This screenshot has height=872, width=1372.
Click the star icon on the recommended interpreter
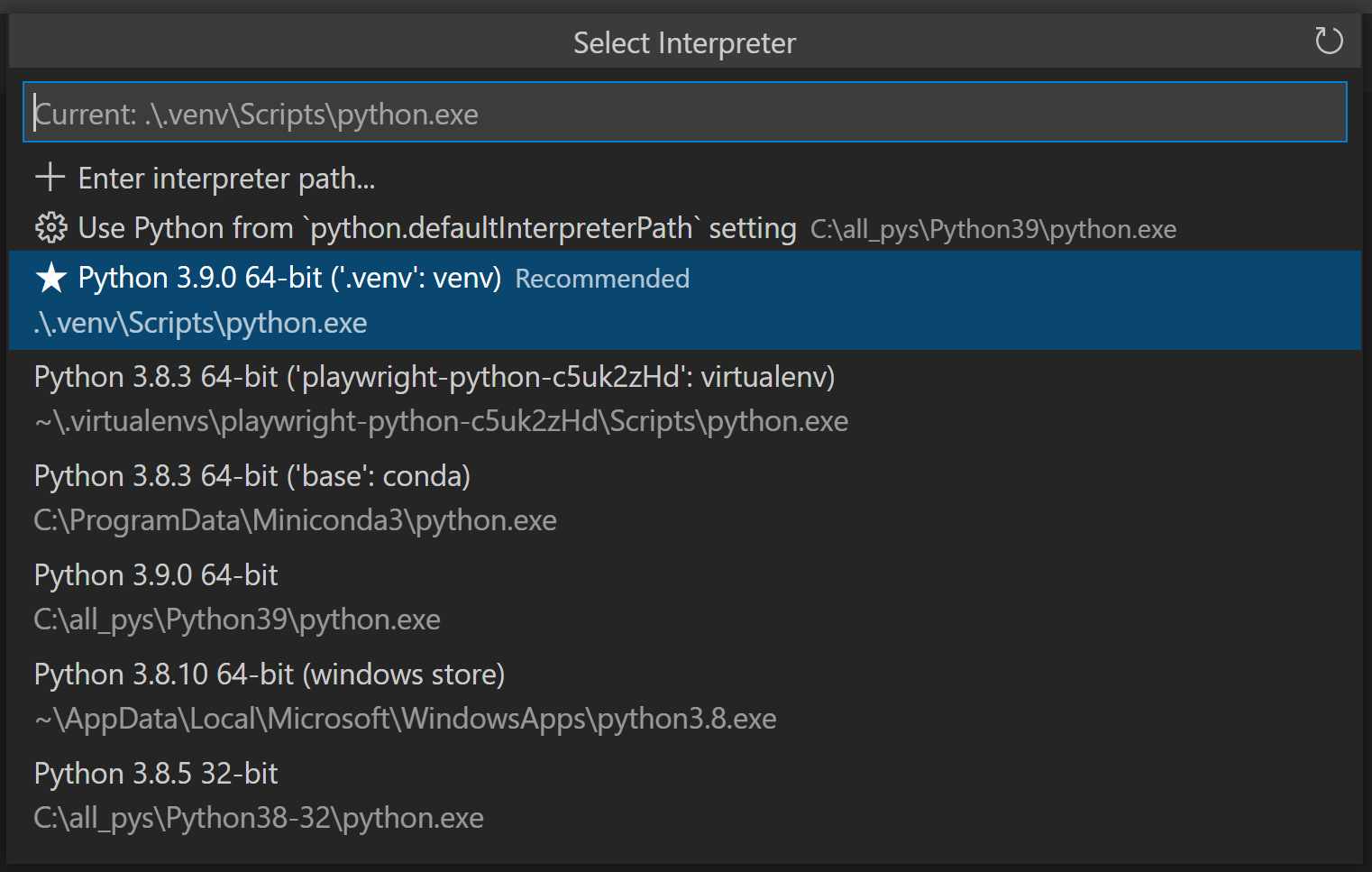[50, 279]
